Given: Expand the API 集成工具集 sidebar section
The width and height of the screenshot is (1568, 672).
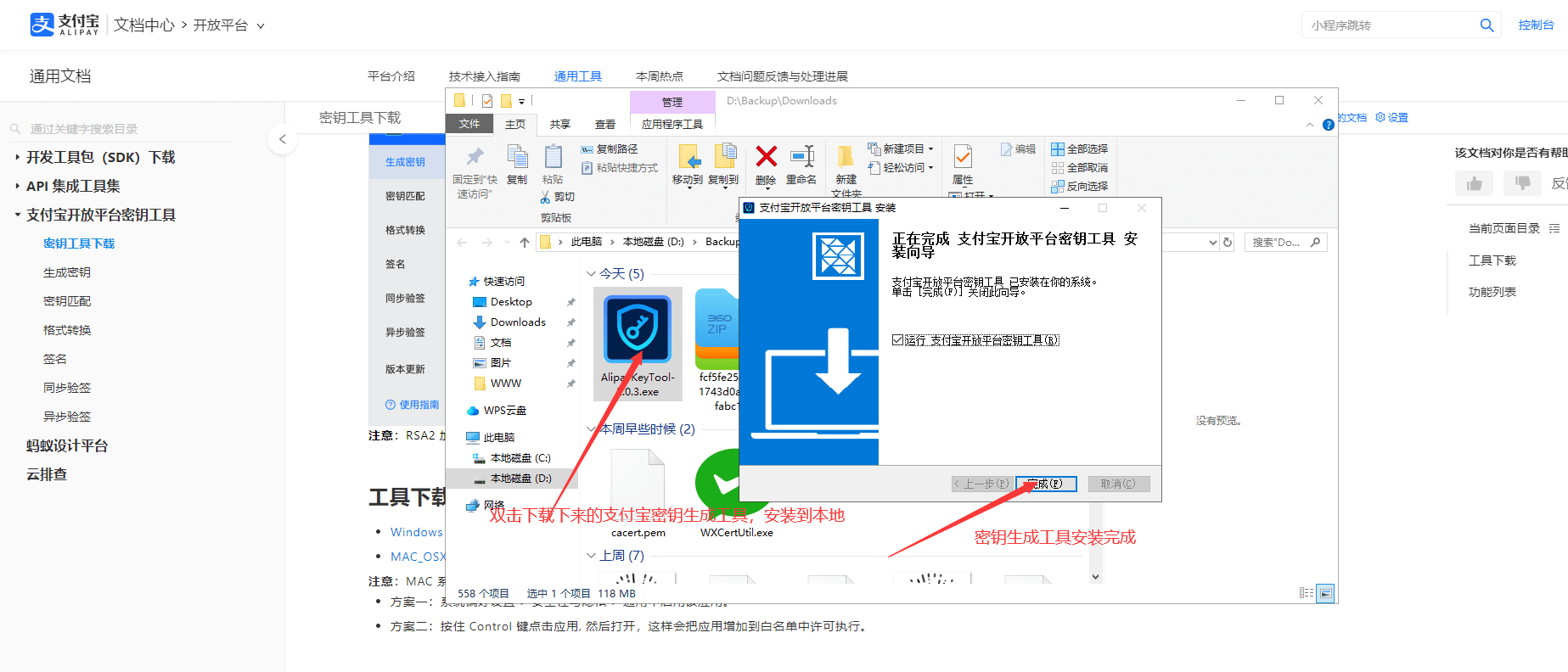Looking at the screenshot, I should pyautogui.click(x=17, y=187).
